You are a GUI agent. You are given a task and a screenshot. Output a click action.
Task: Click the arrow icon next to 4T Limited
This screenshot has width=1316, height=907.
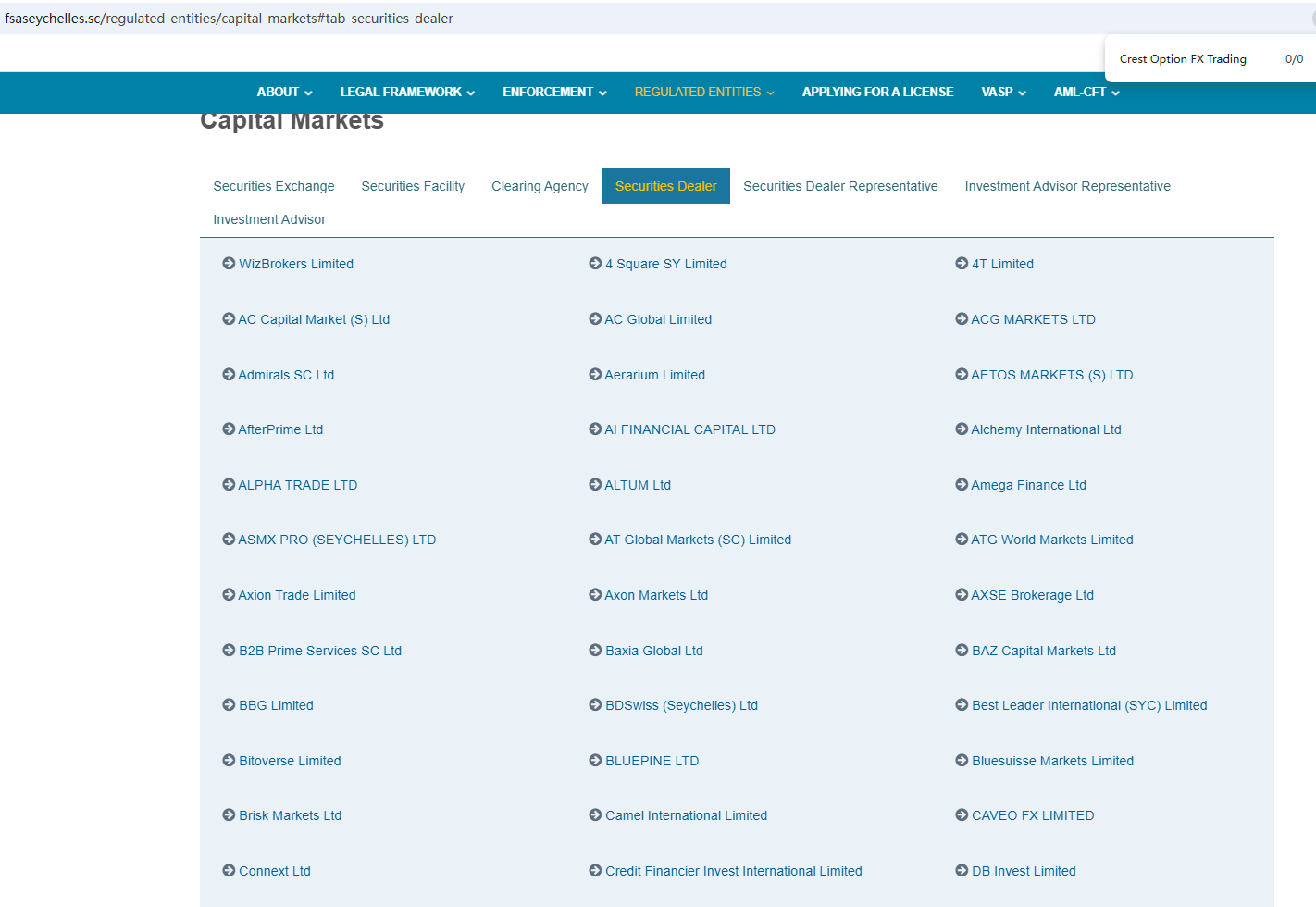click(962, 264)
